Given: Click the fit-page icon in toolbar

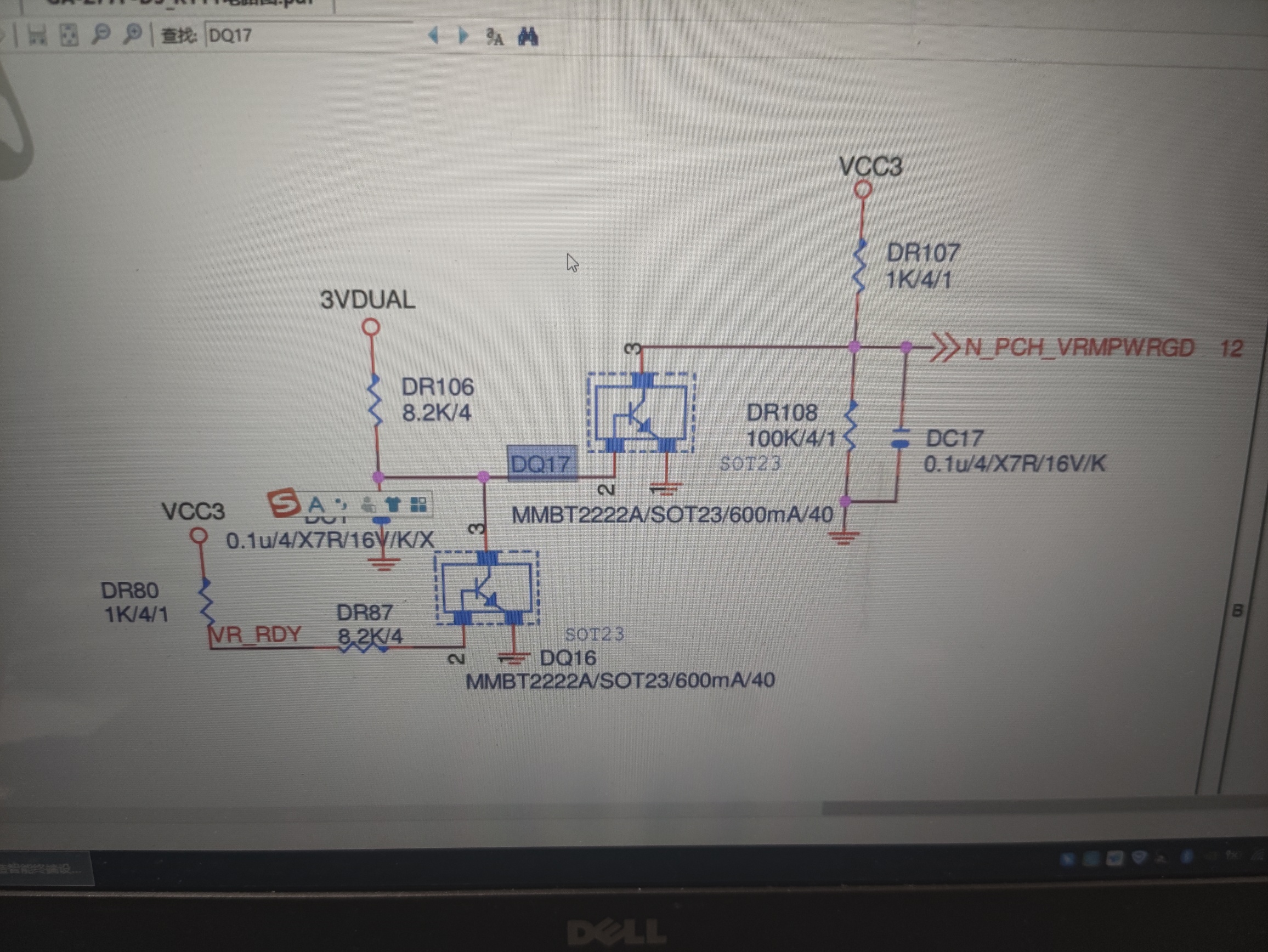Looking at the screenshot, I should [x=69, y=36].
